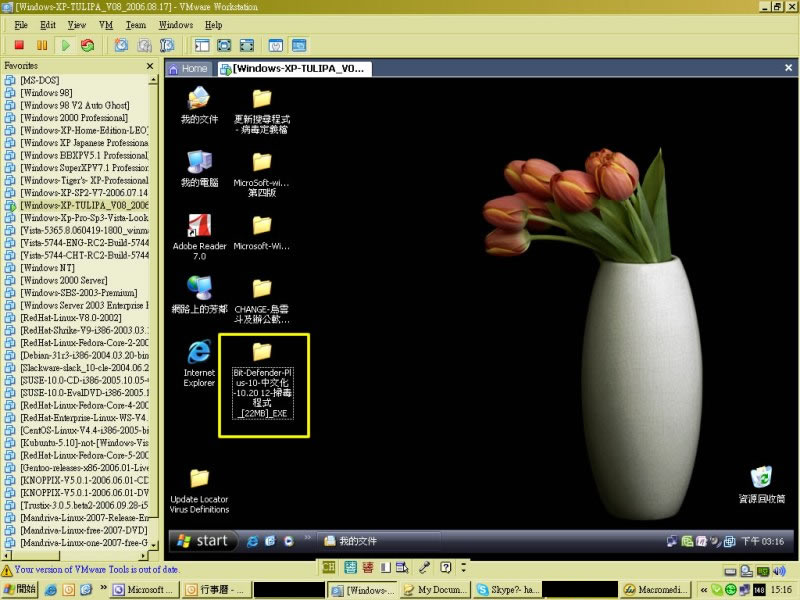
Task: Select the Internet Explorer desktop icon
Action: click(x=199, y=363)
